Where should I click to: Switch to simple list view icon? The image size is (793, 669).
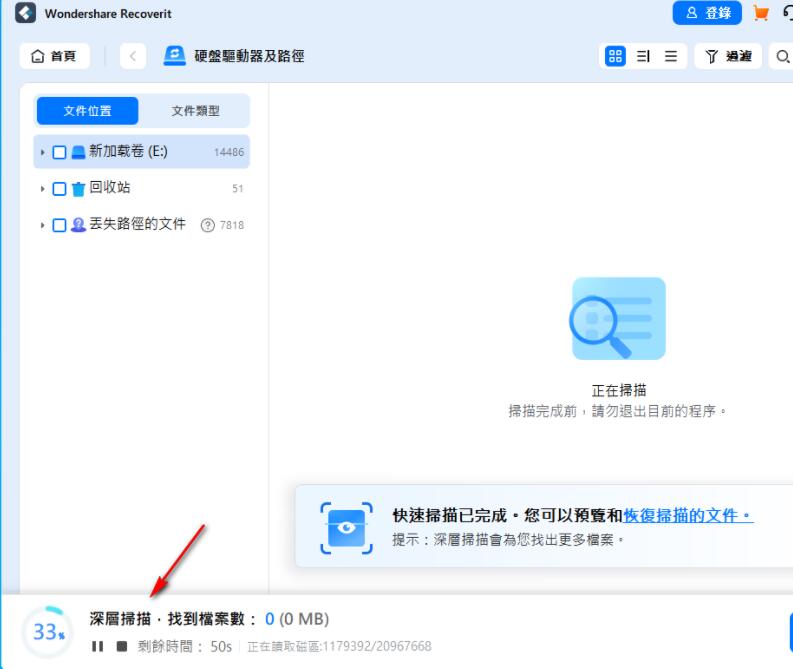pos(671,56)
